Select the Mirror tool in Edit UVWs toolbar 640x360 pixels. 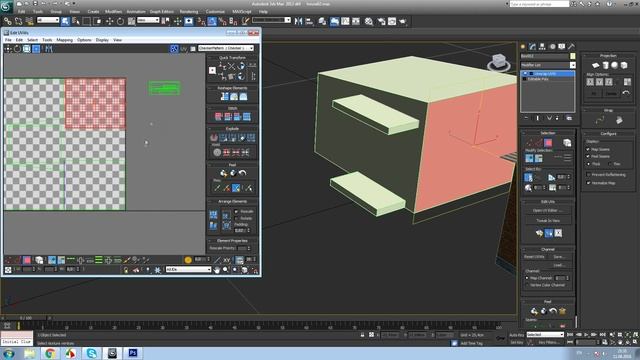pos(49,49)
